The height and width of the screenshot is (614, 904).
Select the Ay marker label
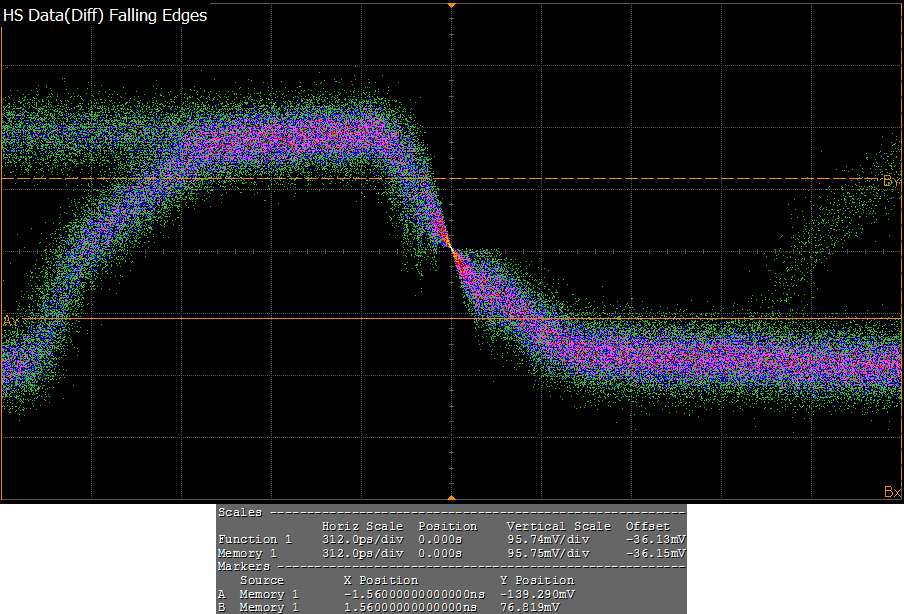[10, 321]
